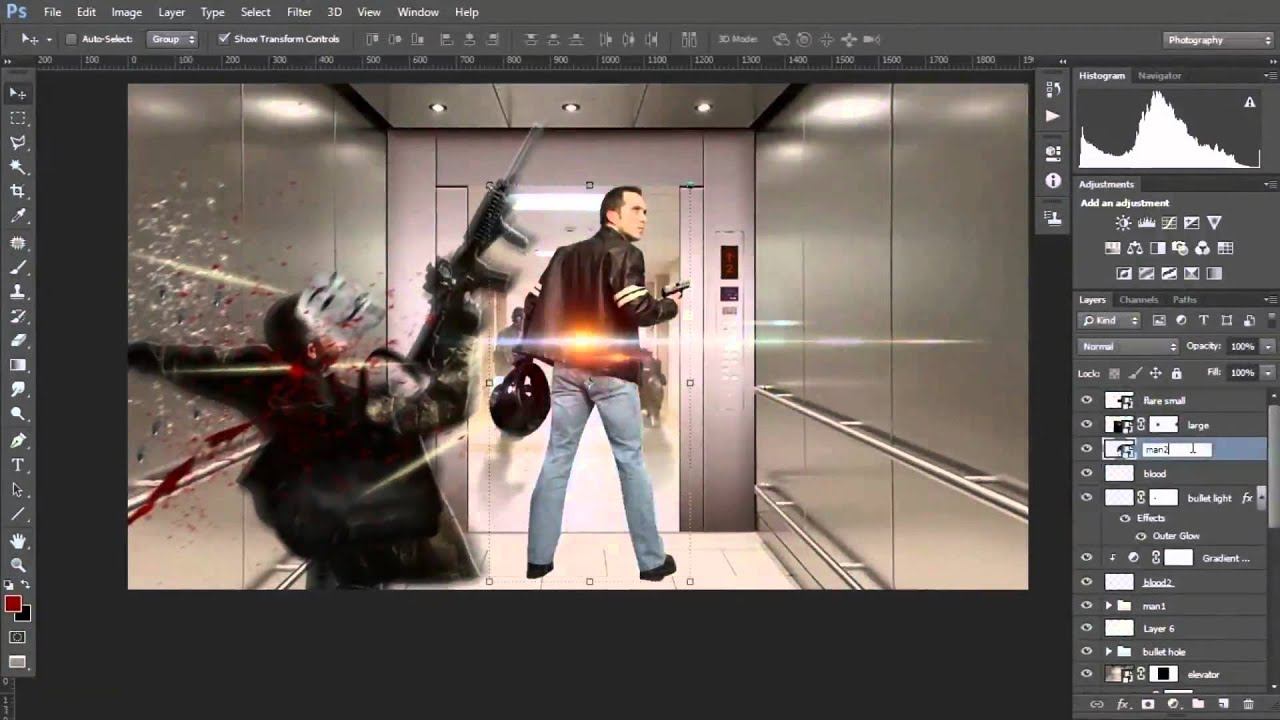Viewport: 1280px width, 720px height.
Task: Open the Filter menu
Action: coord(299,12)
